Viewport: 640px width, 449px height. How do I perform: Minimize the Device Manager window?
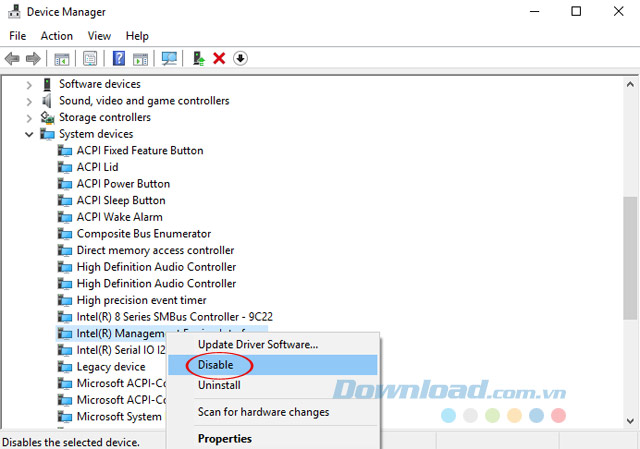click(x=535, y=11)
